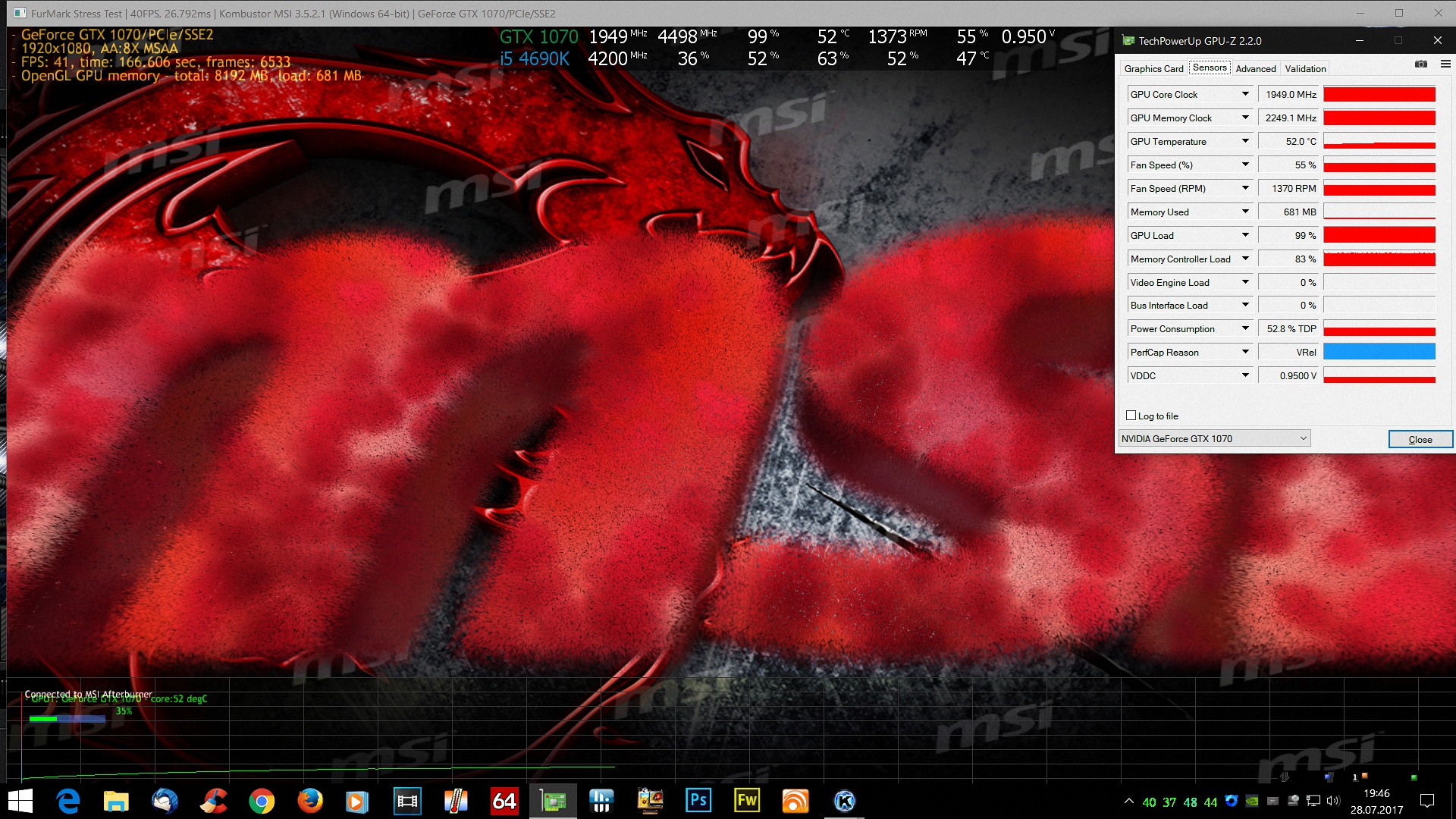Expand the GPU Core Clock sensor dropdown

point(1245,94)
